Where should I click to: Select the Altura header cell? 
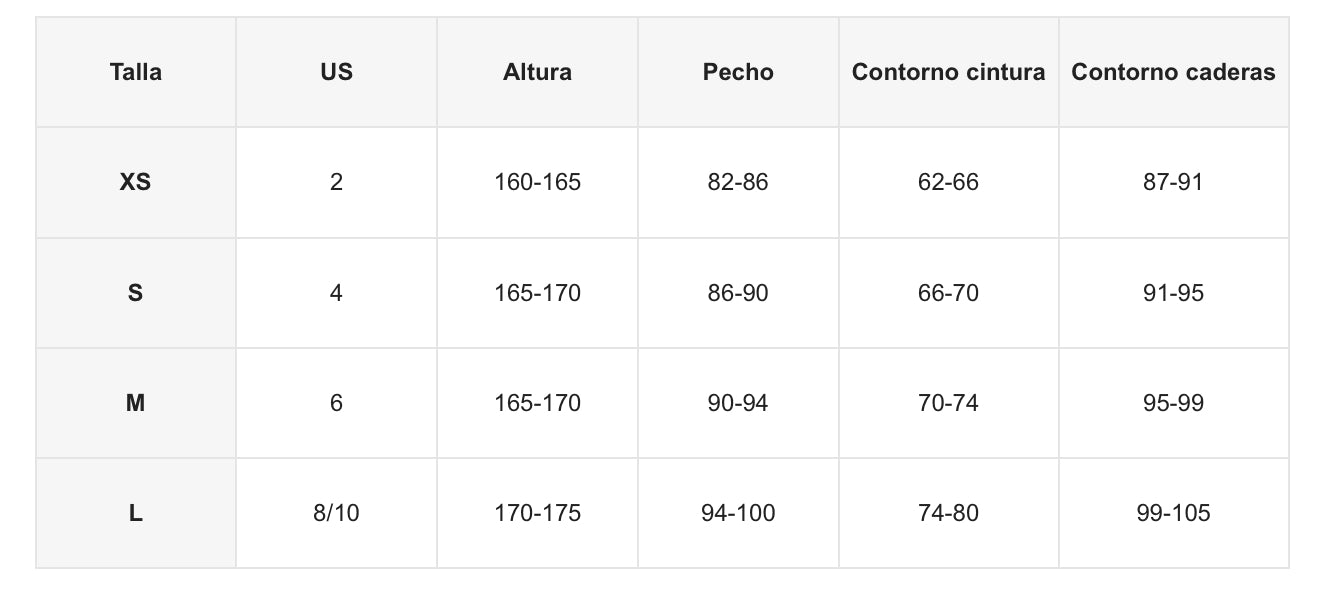(537, 72)
